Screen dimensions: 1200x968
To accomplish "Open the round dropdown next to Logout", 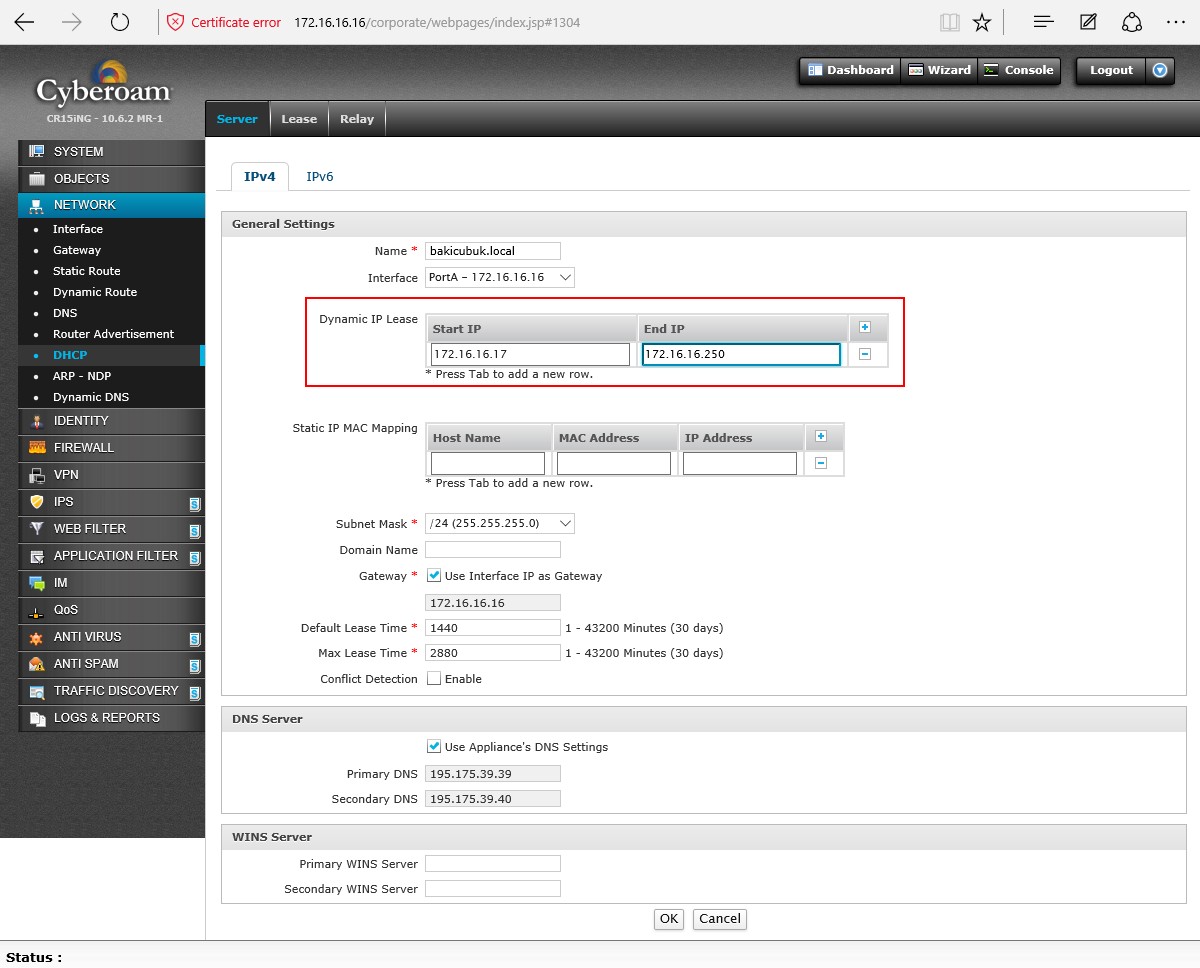I will (1160, 70).
